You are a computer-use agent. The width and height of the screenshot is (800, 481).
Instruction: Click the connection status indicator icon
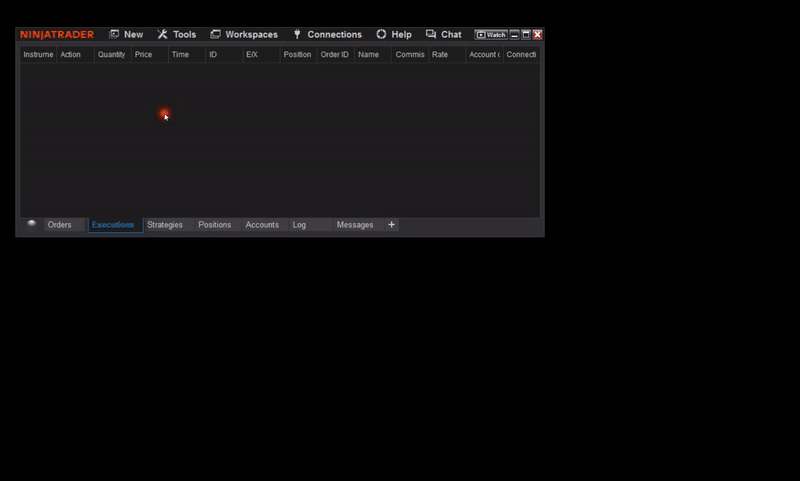point(32,224)
